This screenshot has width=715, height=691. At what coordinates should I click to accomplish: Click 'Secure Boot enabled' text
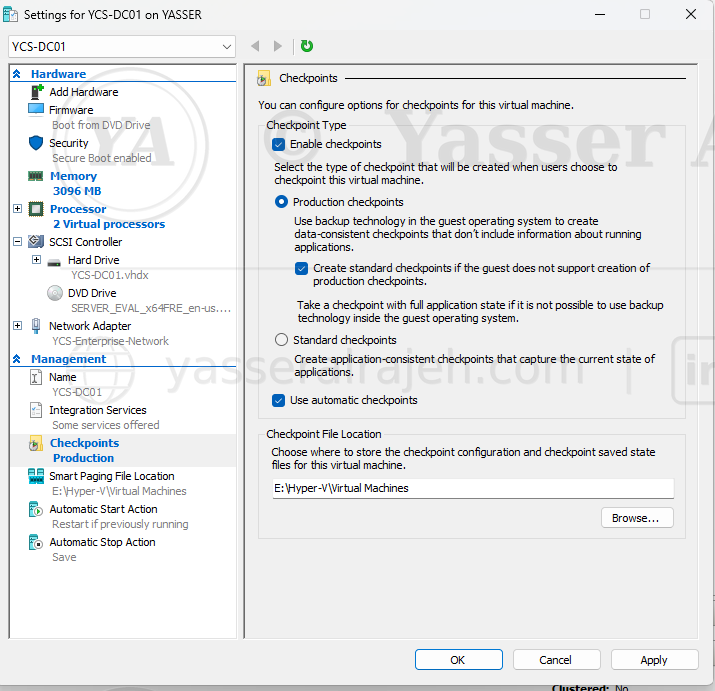click(x=102, y=158)
